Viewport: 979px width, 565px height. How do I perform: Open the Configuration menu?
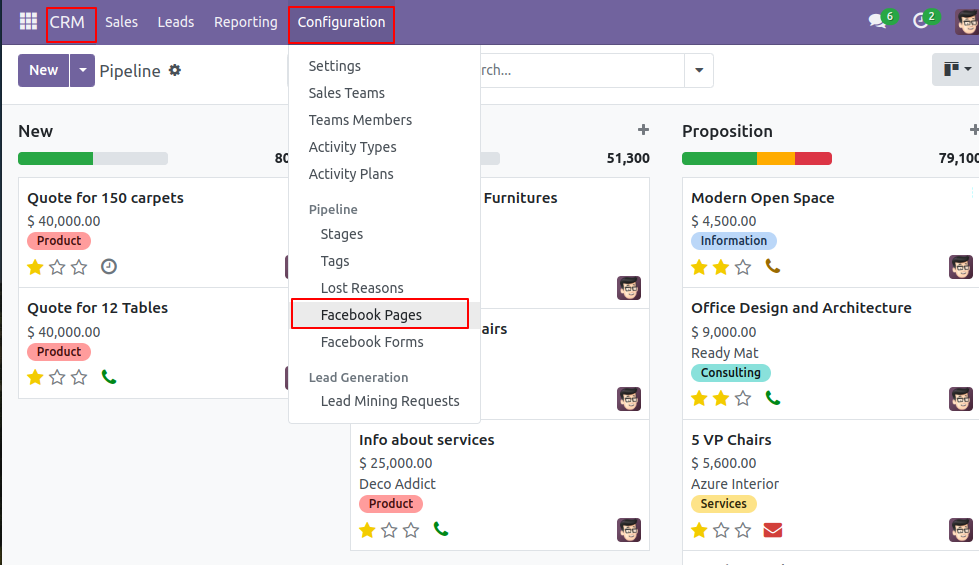(x=341, y=22)
